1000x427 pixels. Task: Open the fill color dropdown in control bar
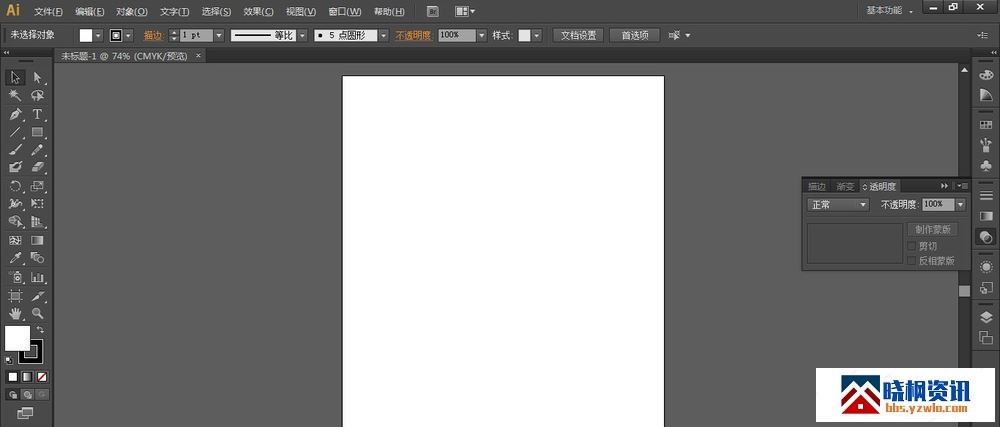coord(98,36)
